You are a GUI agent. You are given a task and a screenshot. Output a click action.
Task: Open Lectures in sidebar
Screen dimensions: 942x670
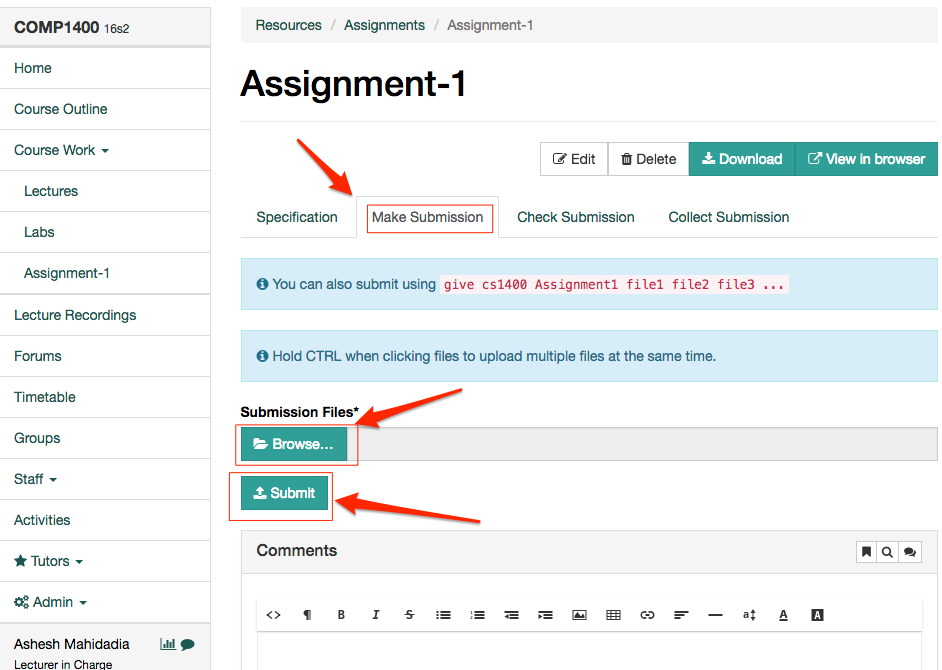pos(105,191)
